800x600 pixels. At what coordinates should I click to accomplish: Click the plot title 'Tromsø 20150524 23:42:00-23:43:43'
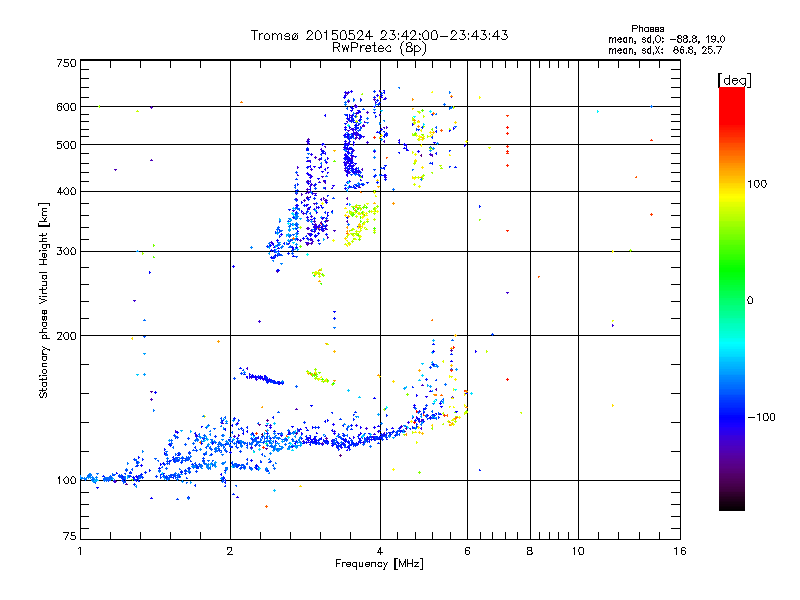379,35
